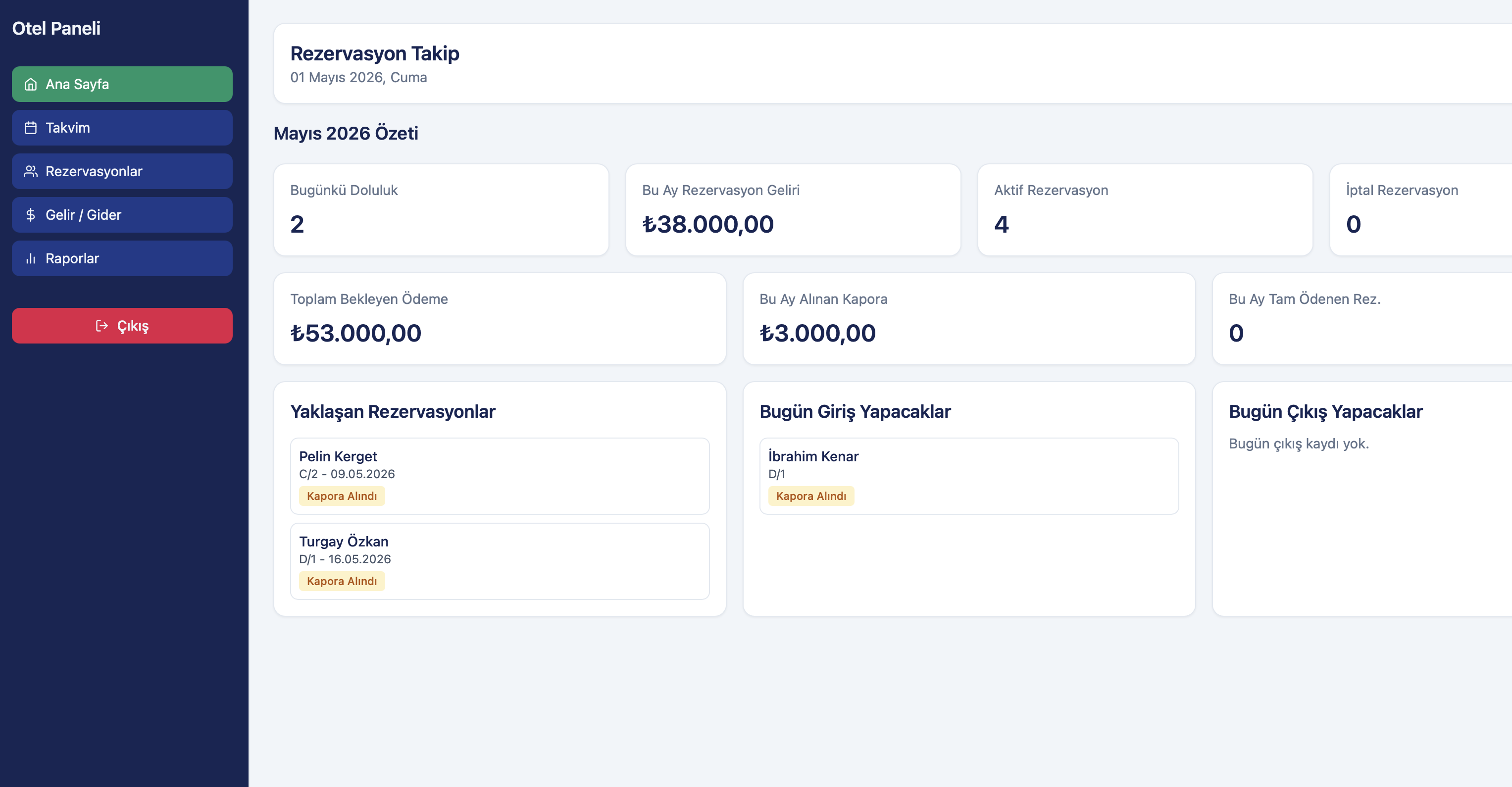Click the ₺3.000,00 deposit value
1512x787 pixels.
point(817,333)
